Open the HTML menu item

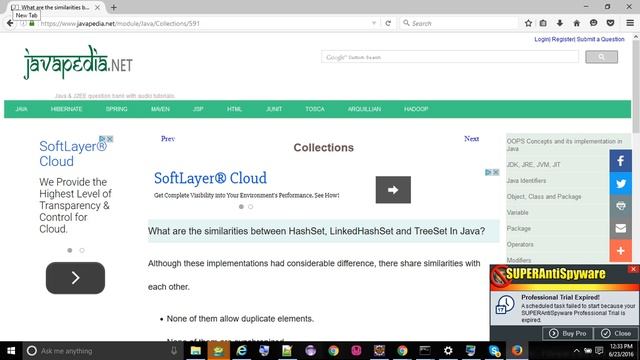tap(234, 109)
